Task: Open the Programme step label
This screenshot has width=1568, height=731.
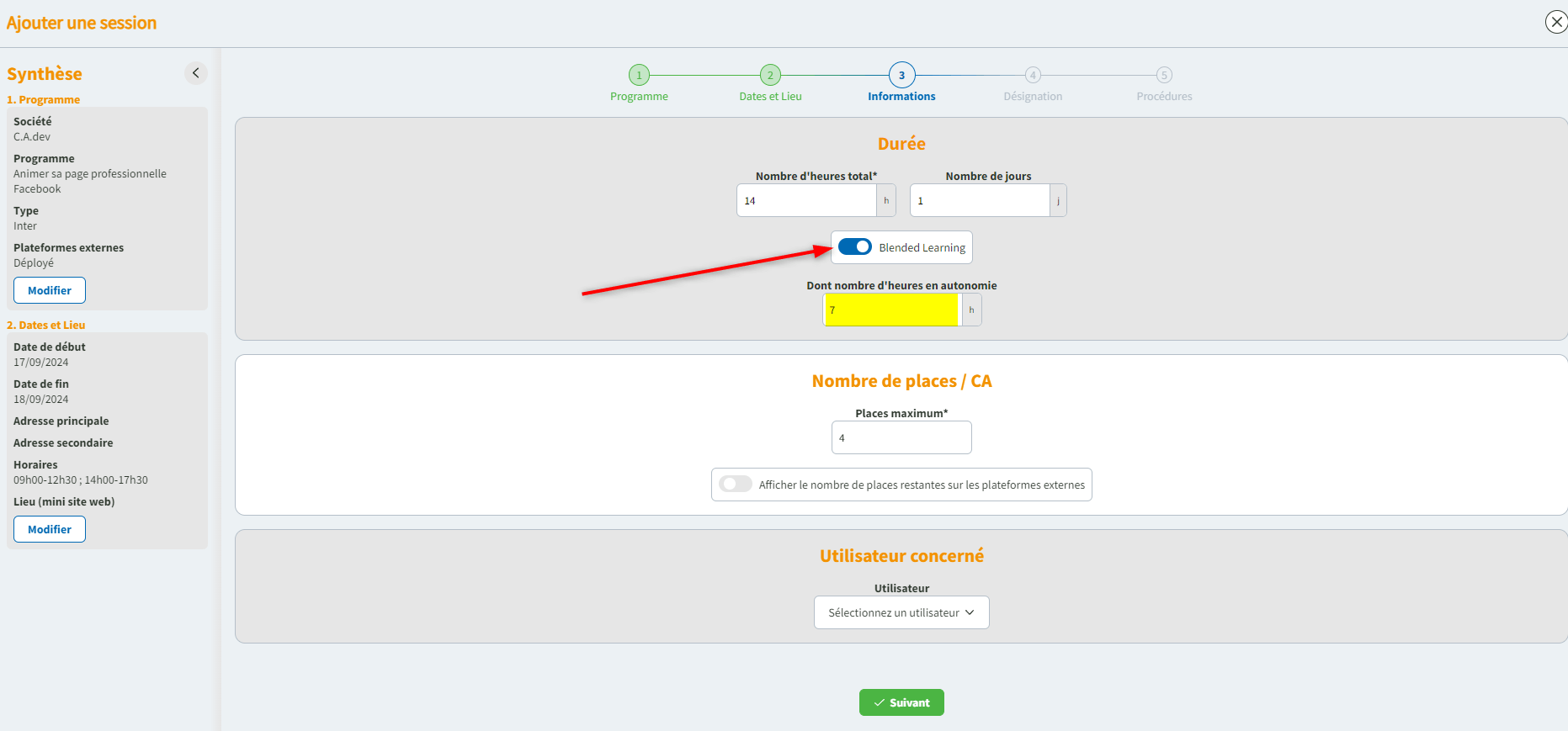Action: 639,97
